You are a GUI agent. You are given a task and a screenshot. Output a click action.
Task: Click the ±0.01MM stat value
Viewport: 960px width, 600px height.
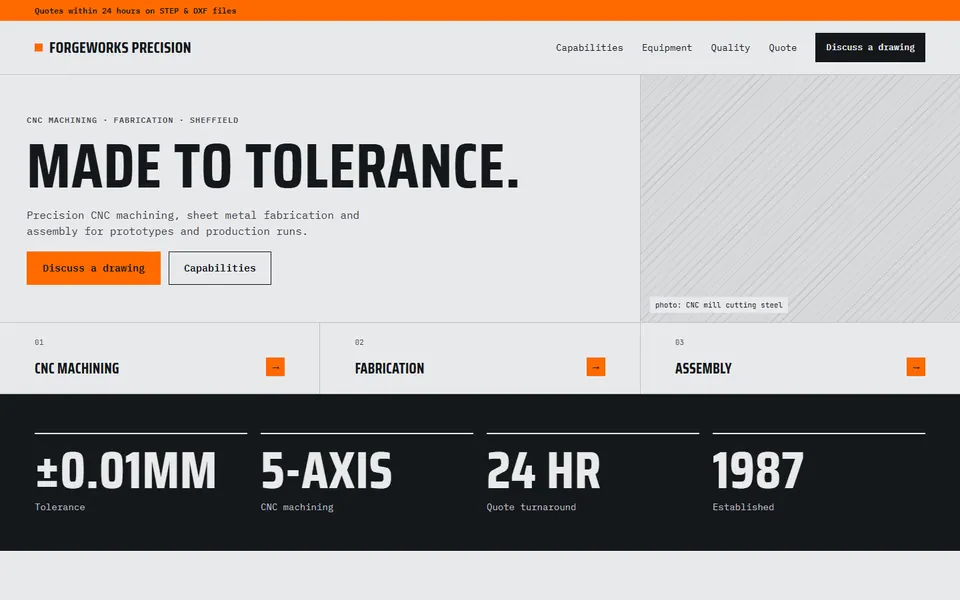click(126, 470)
